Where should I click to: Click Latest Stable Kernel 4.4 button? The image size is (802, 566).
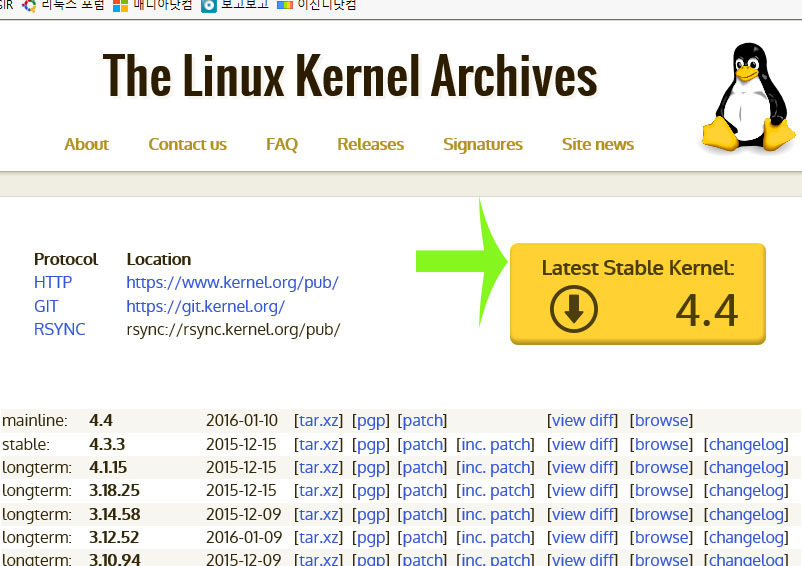[638, 294]
